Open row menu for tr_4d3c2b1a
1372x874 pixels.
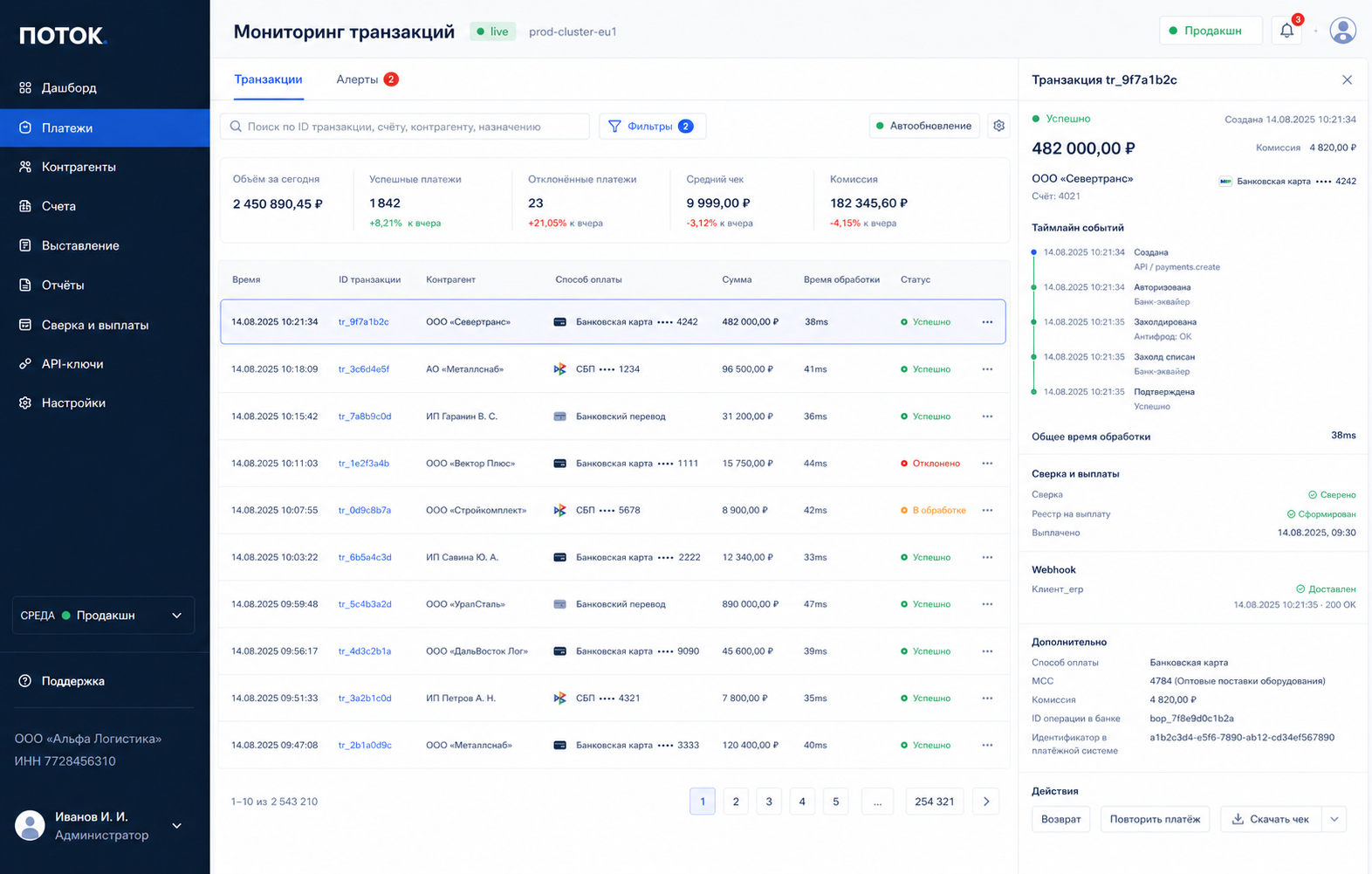(987, 651)
